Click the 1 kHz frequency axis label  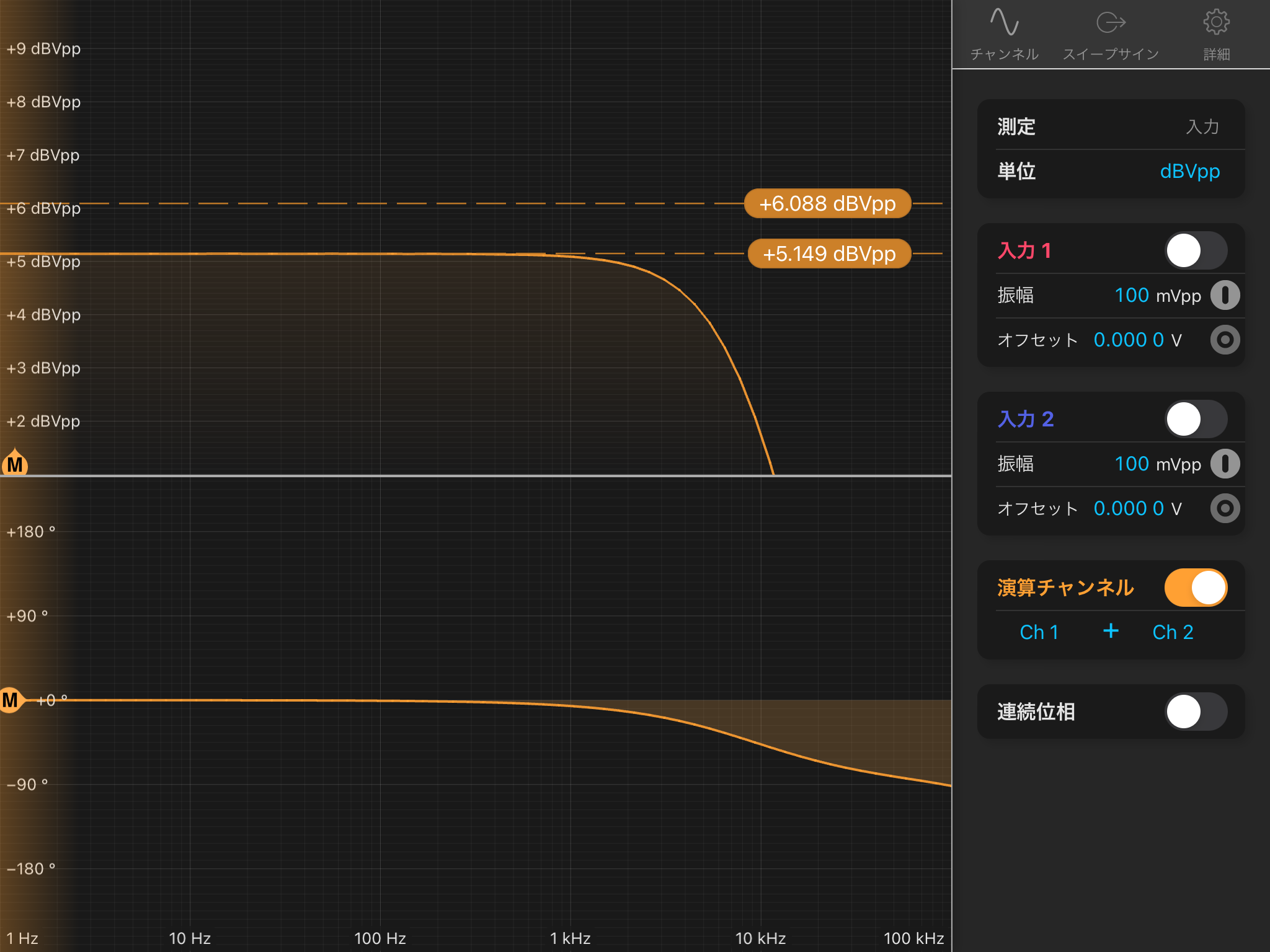570,938
